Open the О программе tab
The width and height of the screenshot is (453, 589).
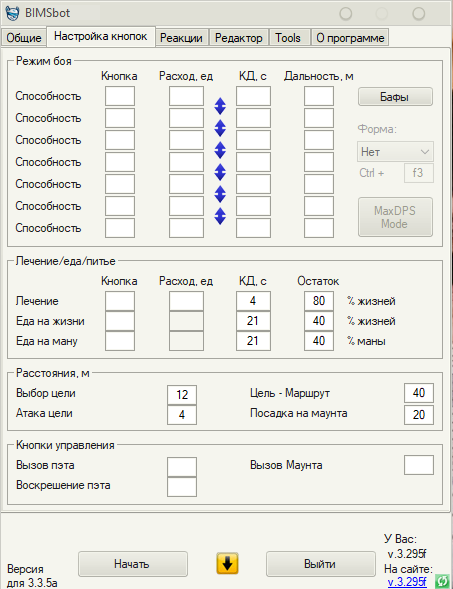[x=350, y=38]
